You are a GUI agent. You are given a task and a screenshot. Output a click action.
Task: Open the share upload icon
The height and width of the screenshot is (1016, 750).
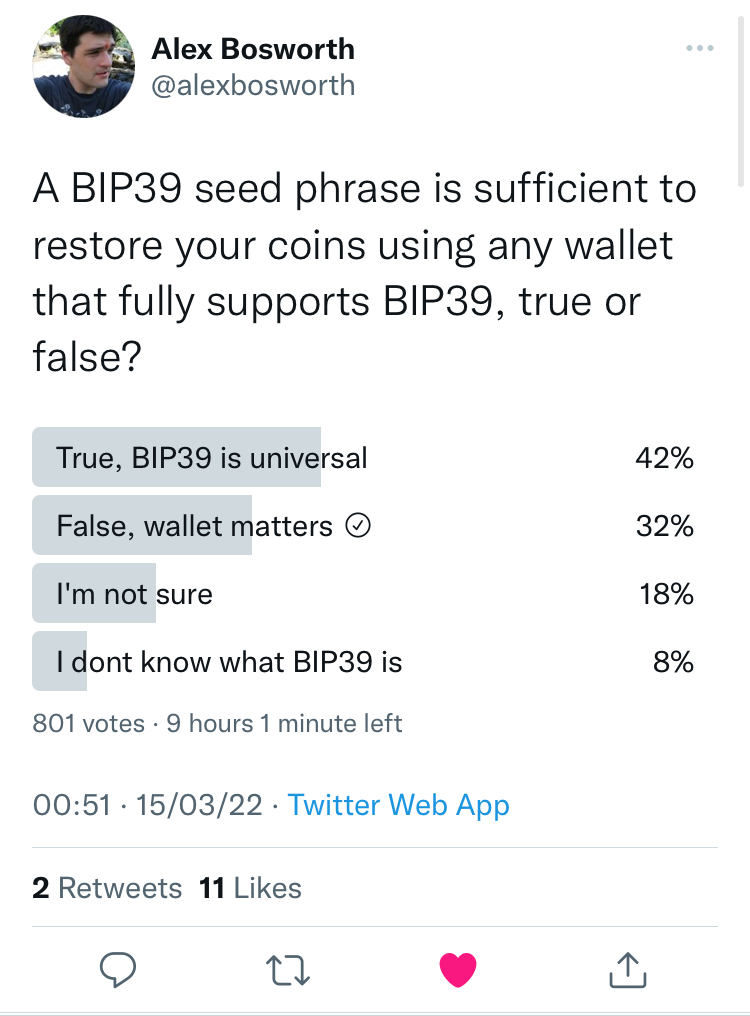point(628,969)
